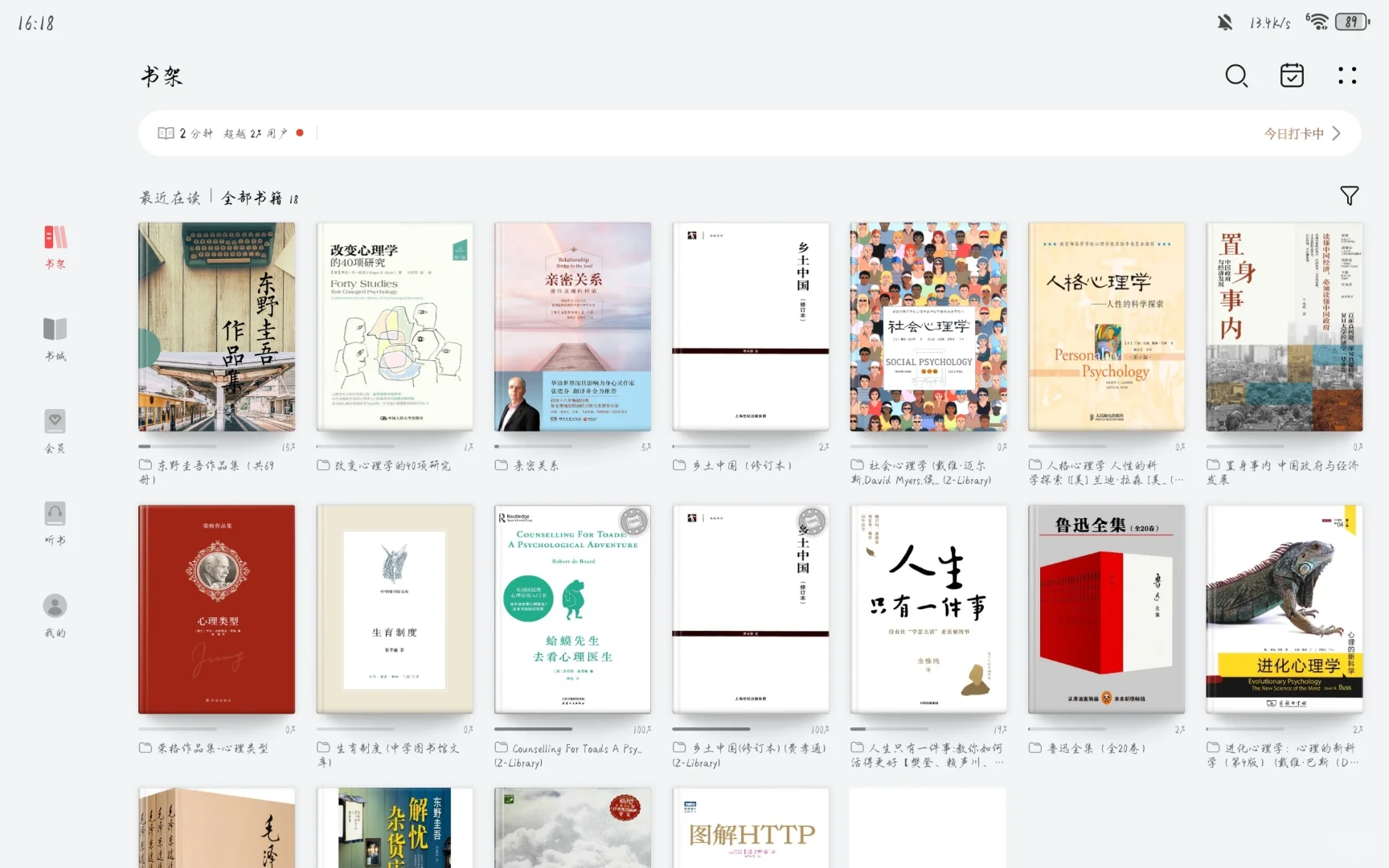Open 人格心理学 Personality Psychology cover
The image size is (1389, 868).
click(x=1107, y=327)
